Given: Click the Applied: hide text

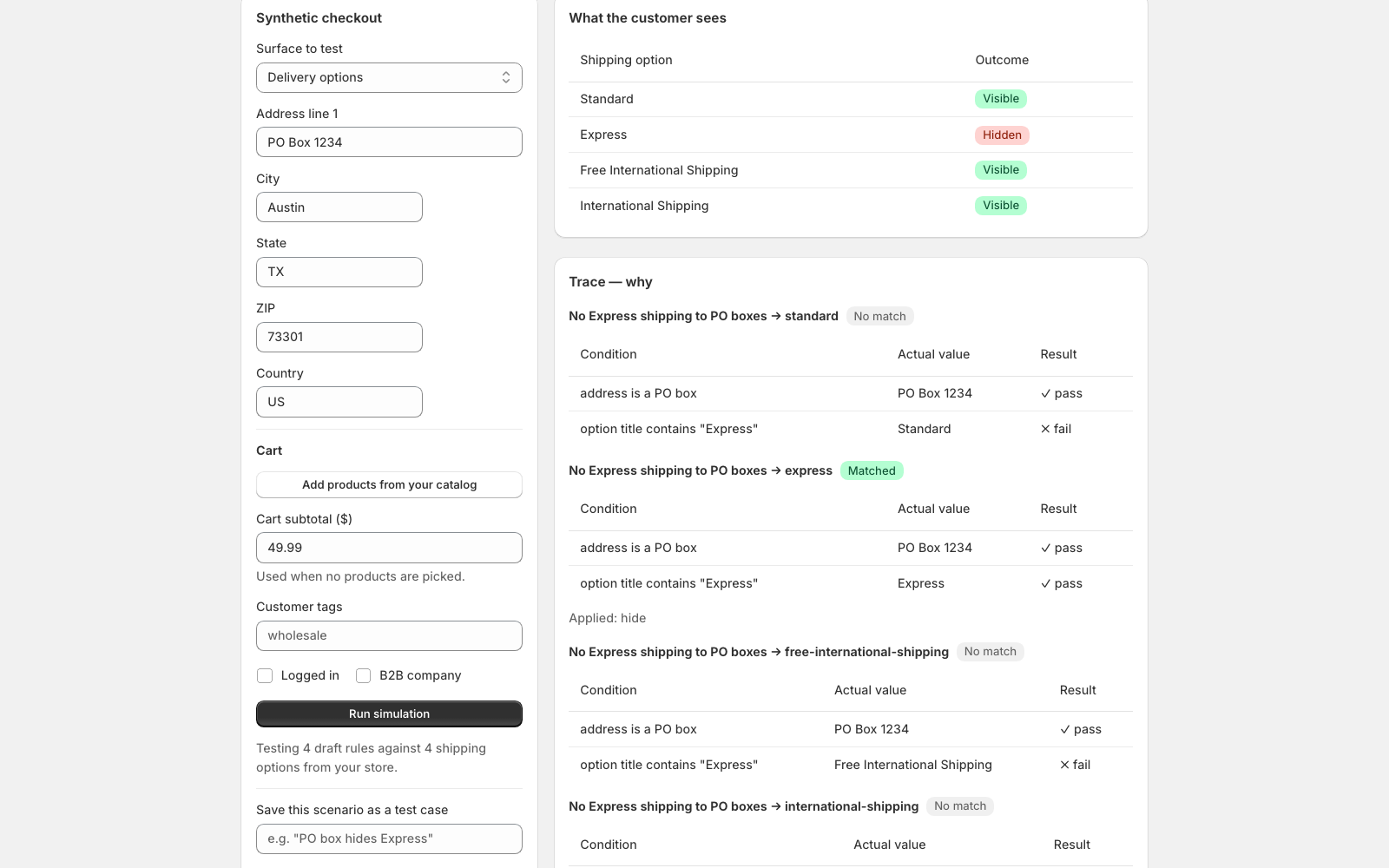Looking at the screenshot, I should [608, 618].
